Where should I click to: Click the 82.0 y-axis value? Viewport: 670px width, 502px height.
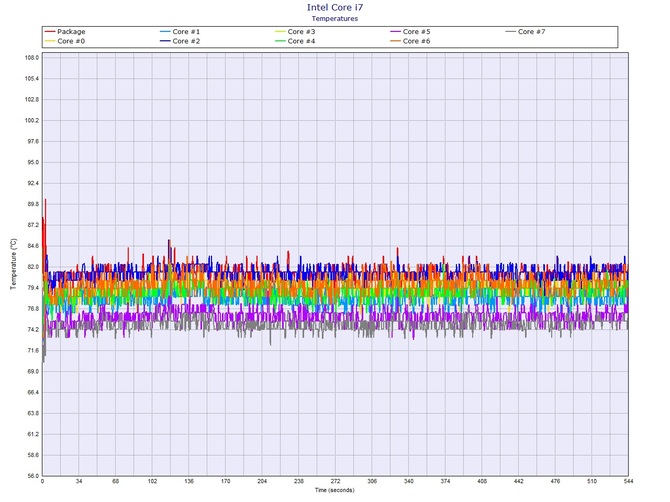[x=33, y=267]
